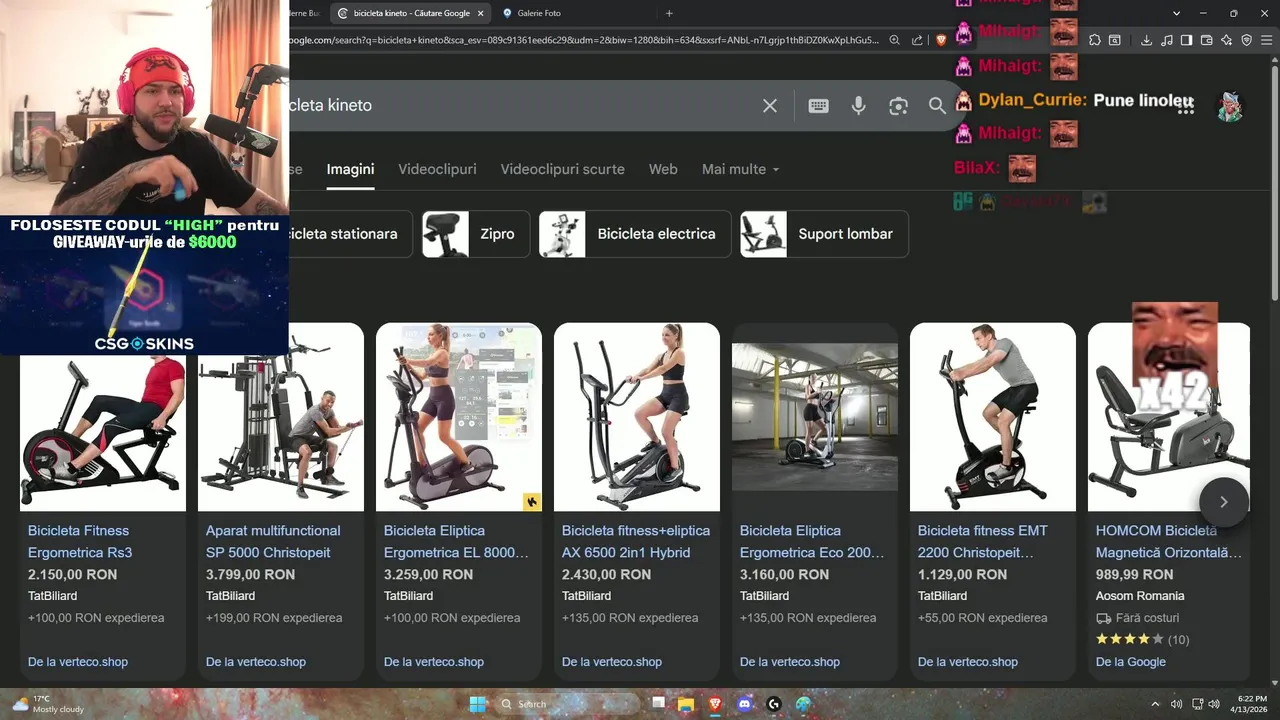
Task: Click the Windows taskbar Search box
Action: coord(567,704)
